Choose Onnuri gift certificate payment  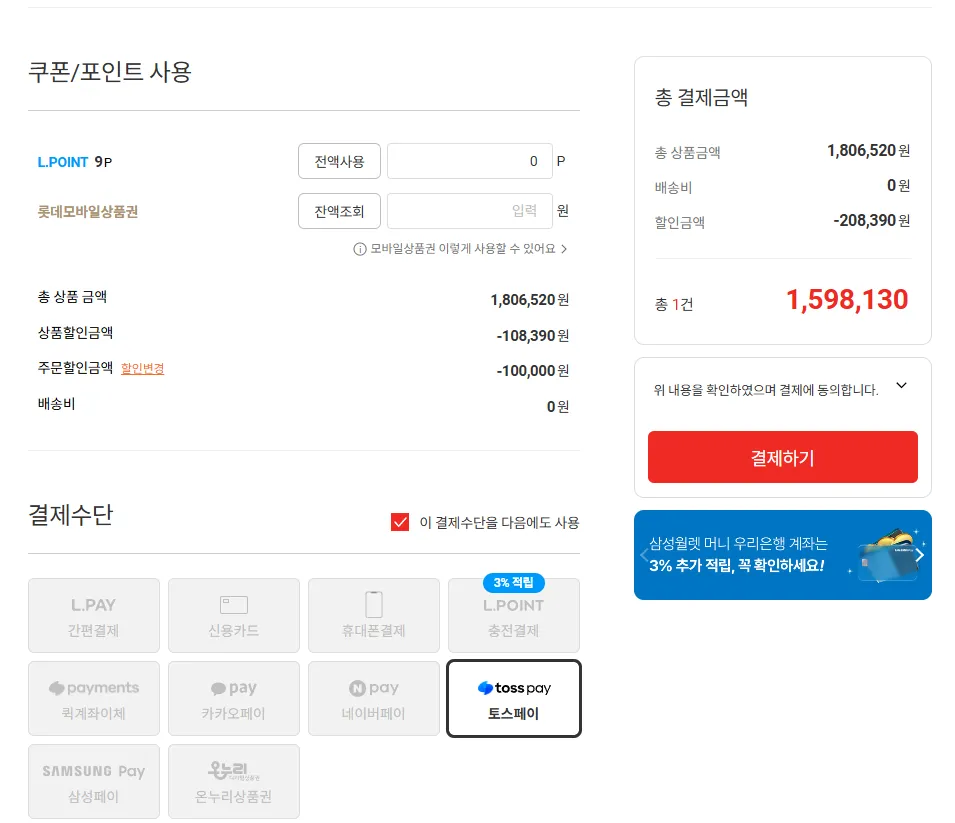coord(233,781)
